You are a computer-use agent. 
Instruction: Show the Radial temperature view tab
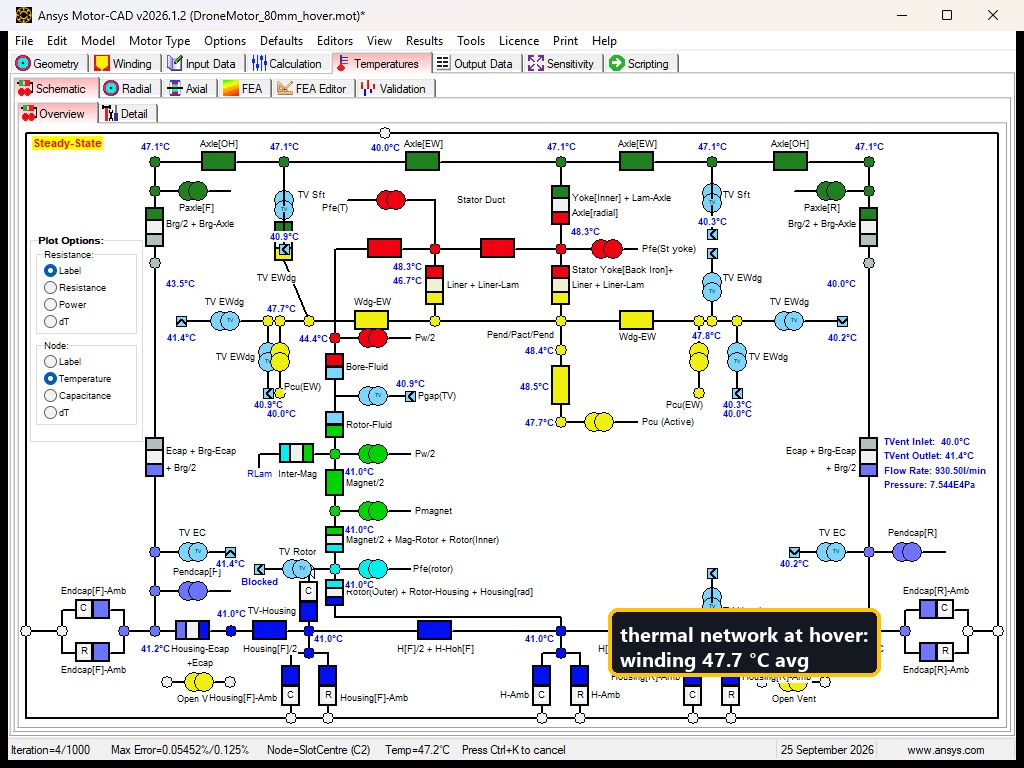[128, 88]
